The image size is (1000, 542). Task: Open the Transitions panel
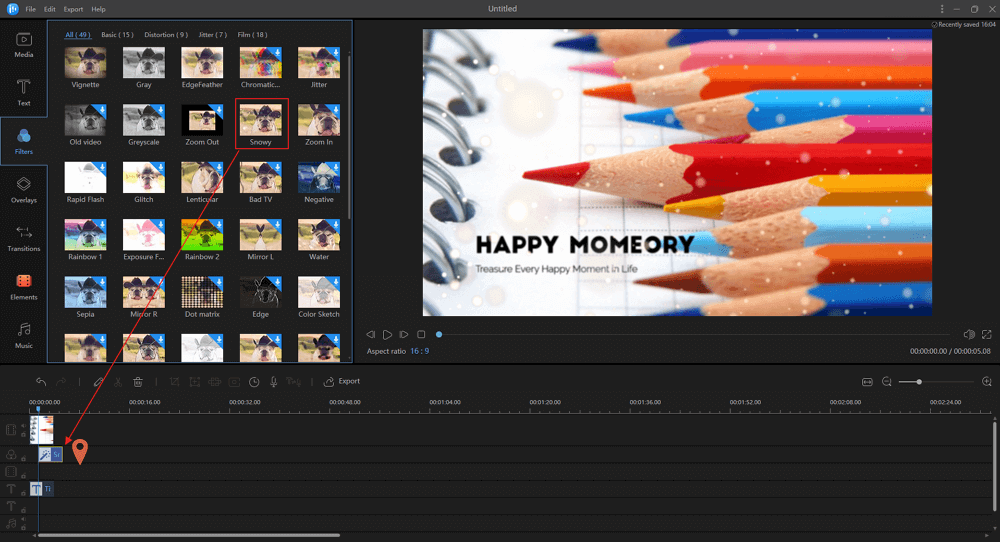click(x=23, y=239)
